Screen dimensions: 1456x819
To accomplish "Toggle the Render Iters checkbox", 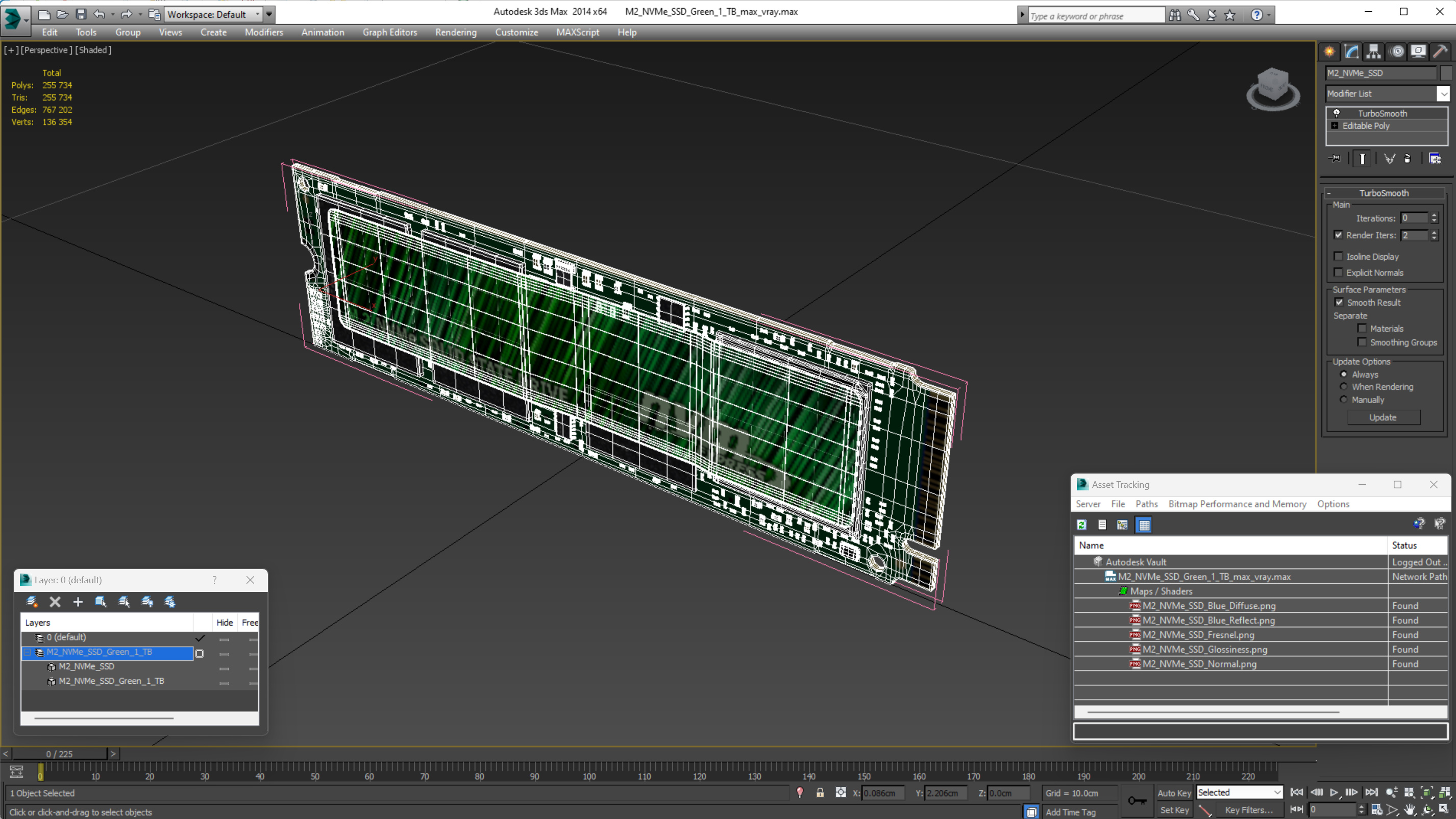I will pos(1338,235).
